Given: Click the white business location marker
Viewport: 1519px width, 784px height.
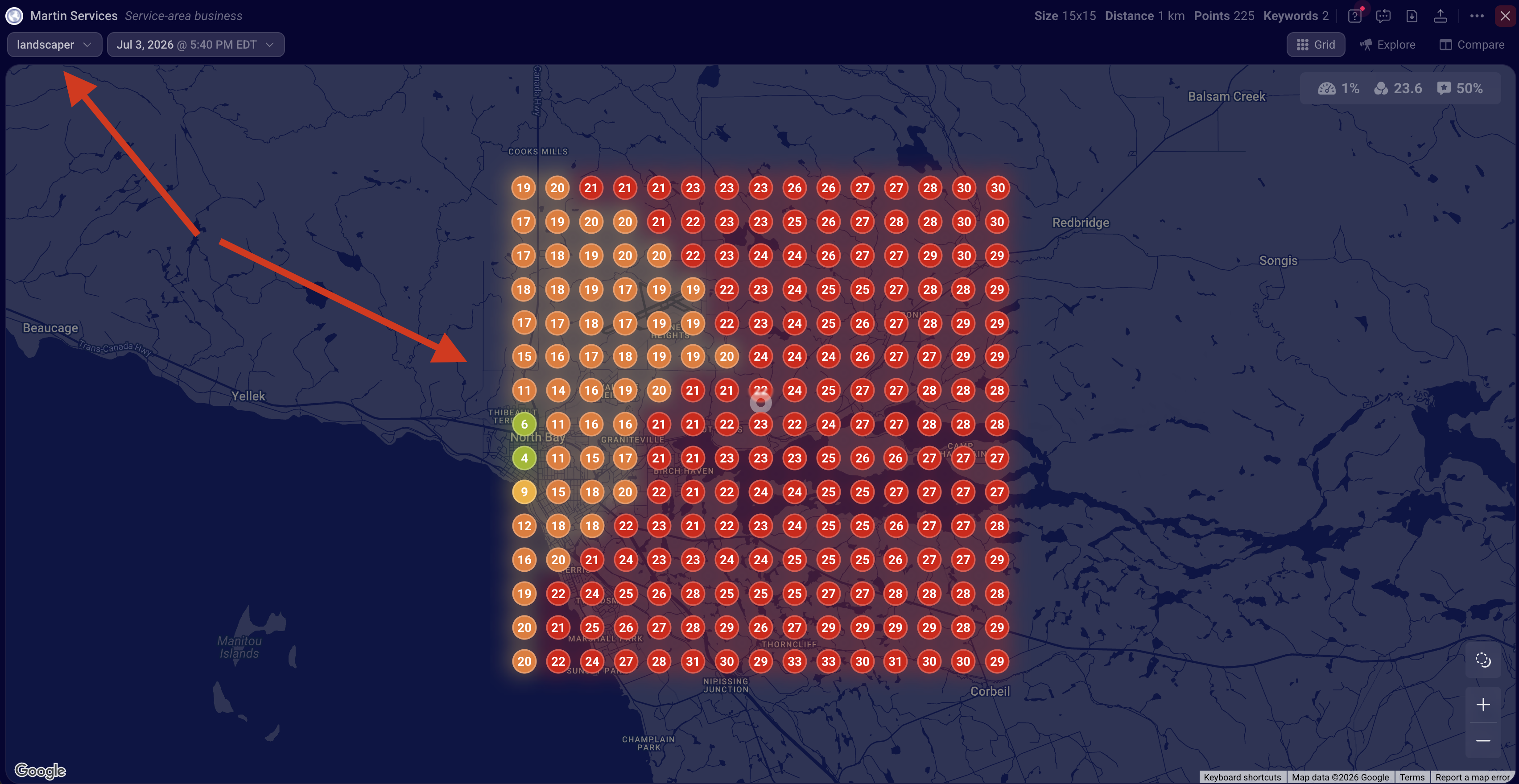Looking at the screenshot, I should tap(761, 403).
